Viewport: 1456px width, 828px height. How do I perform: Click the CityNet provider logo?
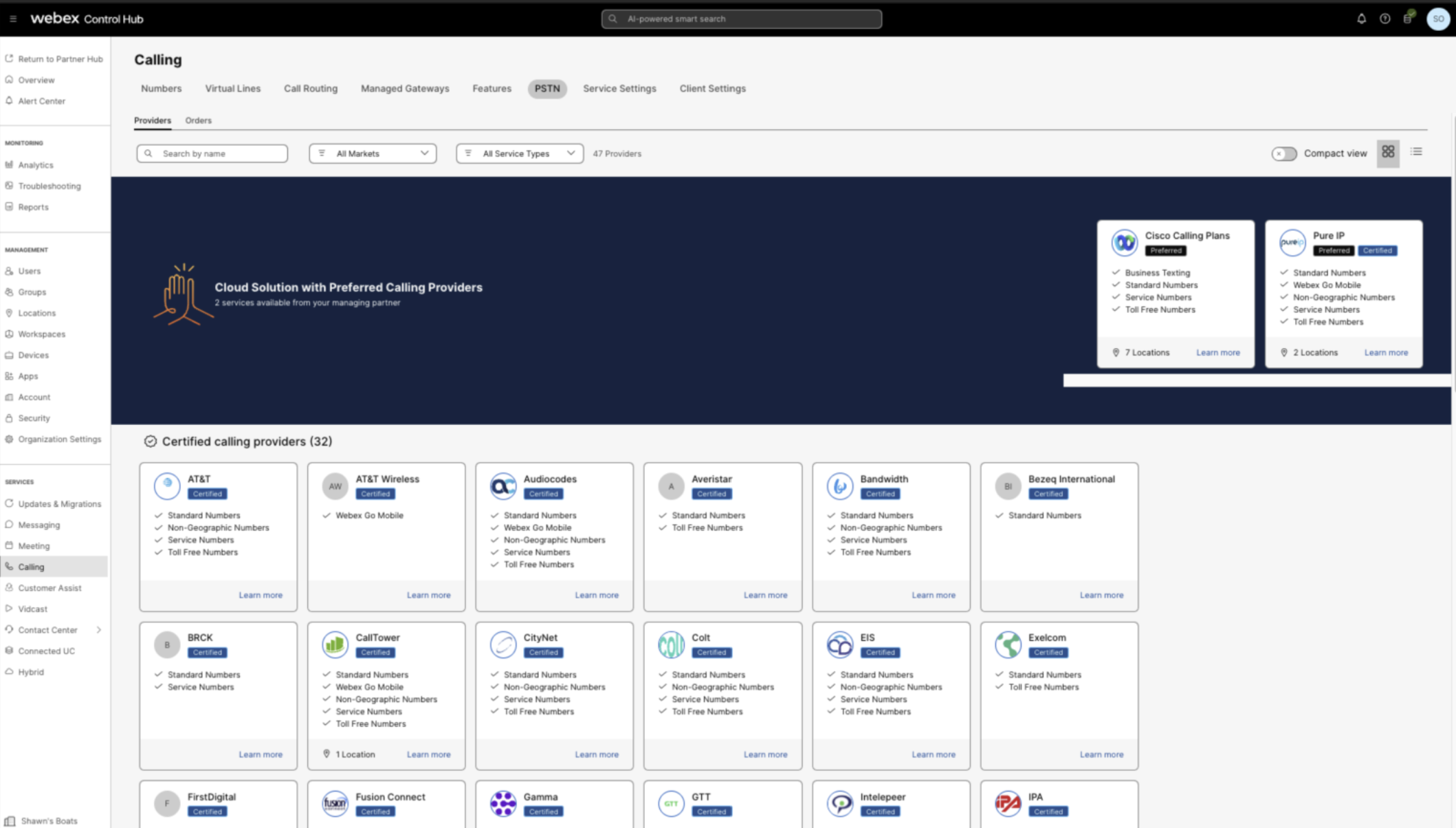point(503,644)
